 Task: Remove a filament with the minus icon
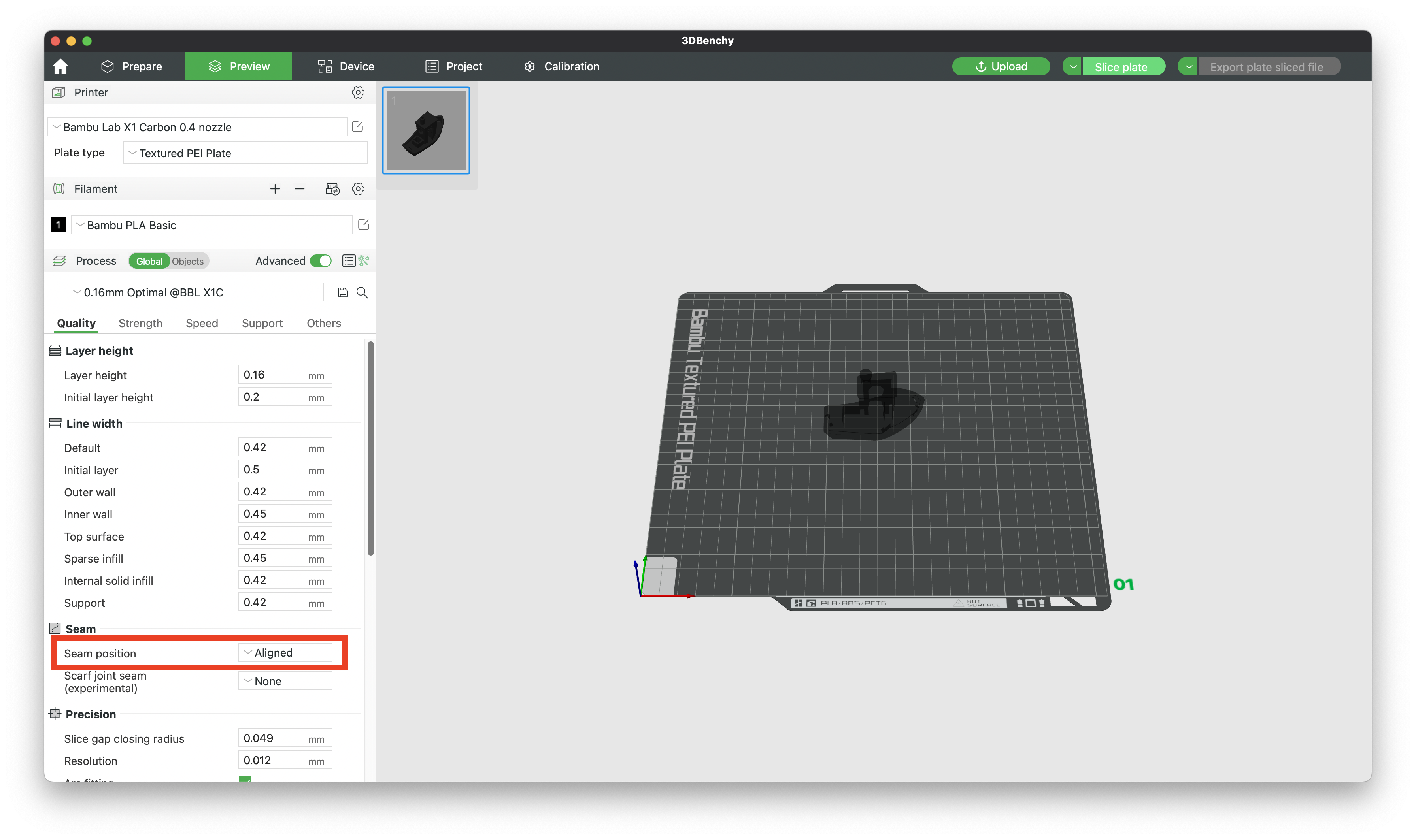300,189
